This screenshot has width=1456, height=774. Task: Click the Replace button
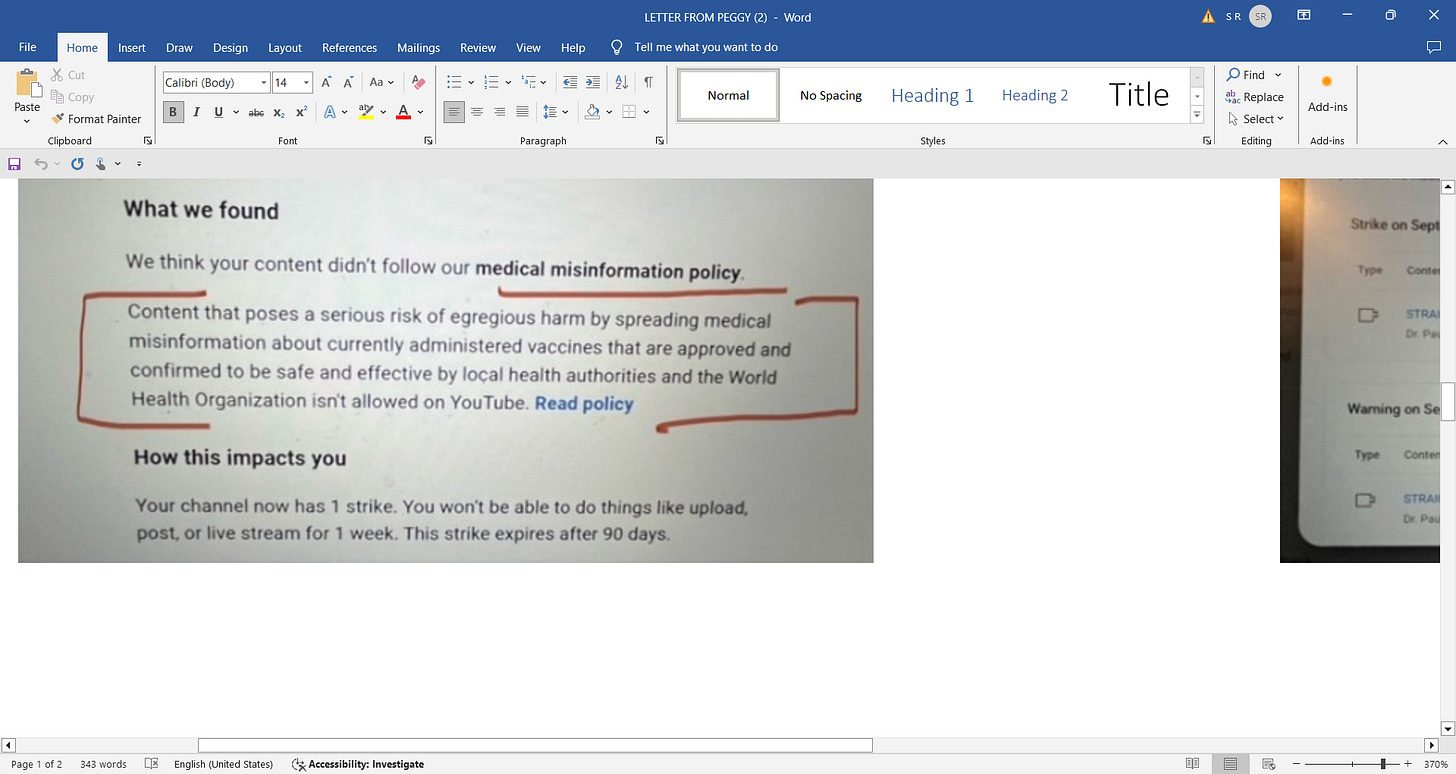(x=1255, y=97)
